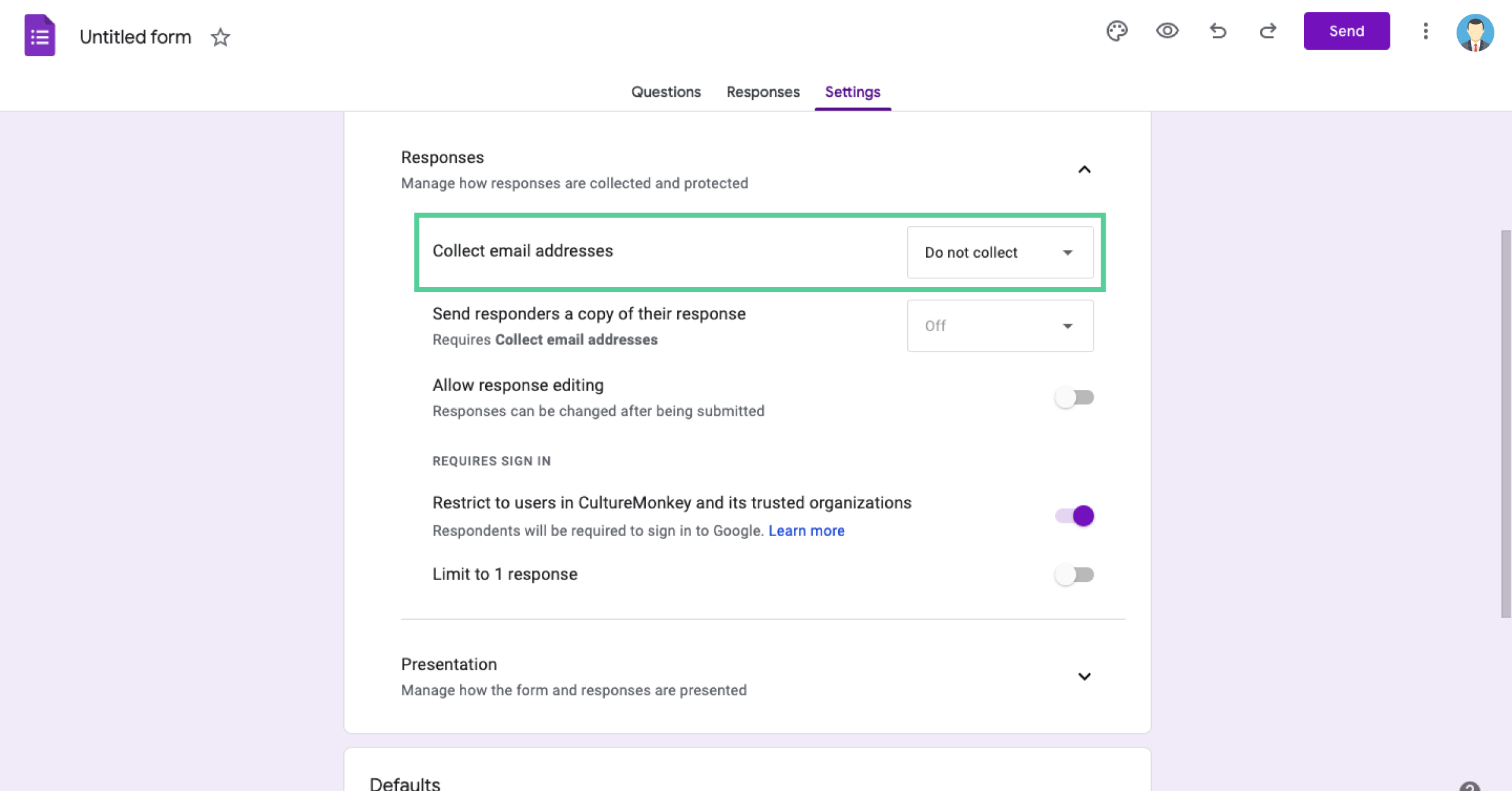Click the star icon next to form title
The height and width of the screenshot is (791, 1512).
(219, 37)
